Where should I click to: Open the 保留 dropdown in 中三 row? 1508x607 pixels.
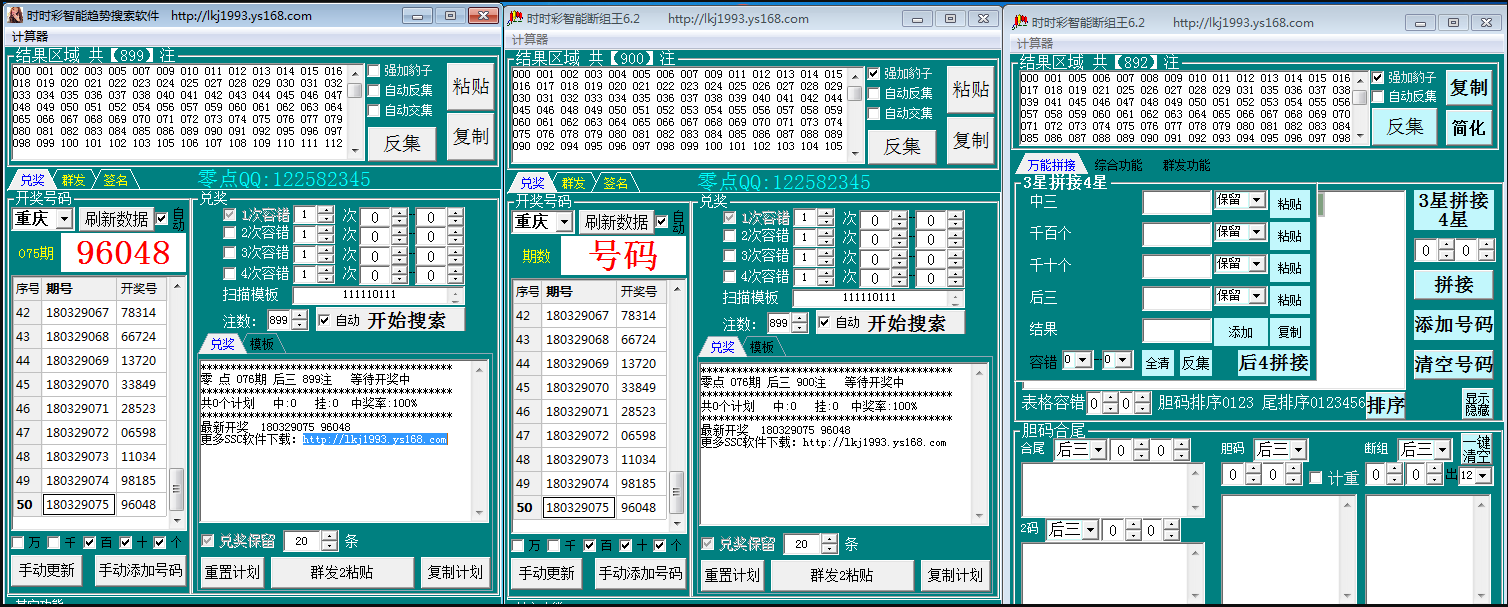pyautogui.click(x=1257, y=201)
